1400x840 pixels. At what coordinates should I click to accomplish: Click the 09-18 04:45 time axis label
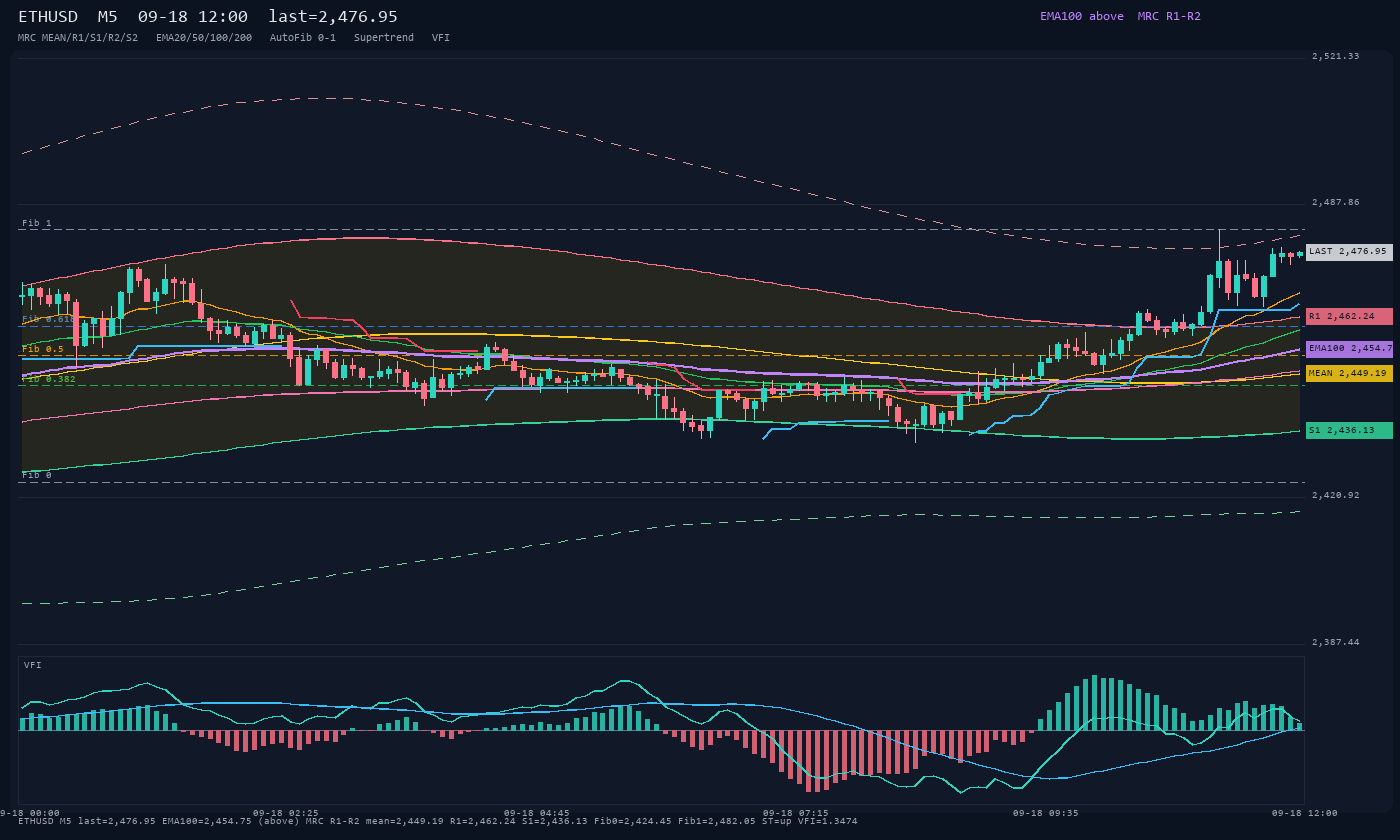(x=537, y=813)
